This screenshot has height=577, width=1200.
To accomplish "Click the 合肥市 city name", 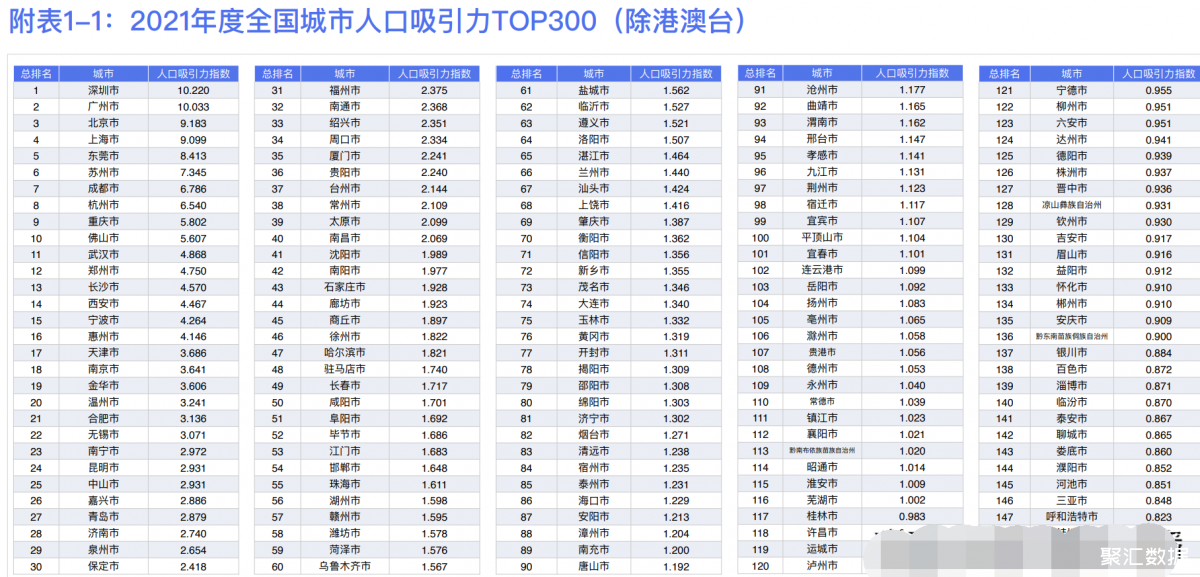I will (103, 418).
